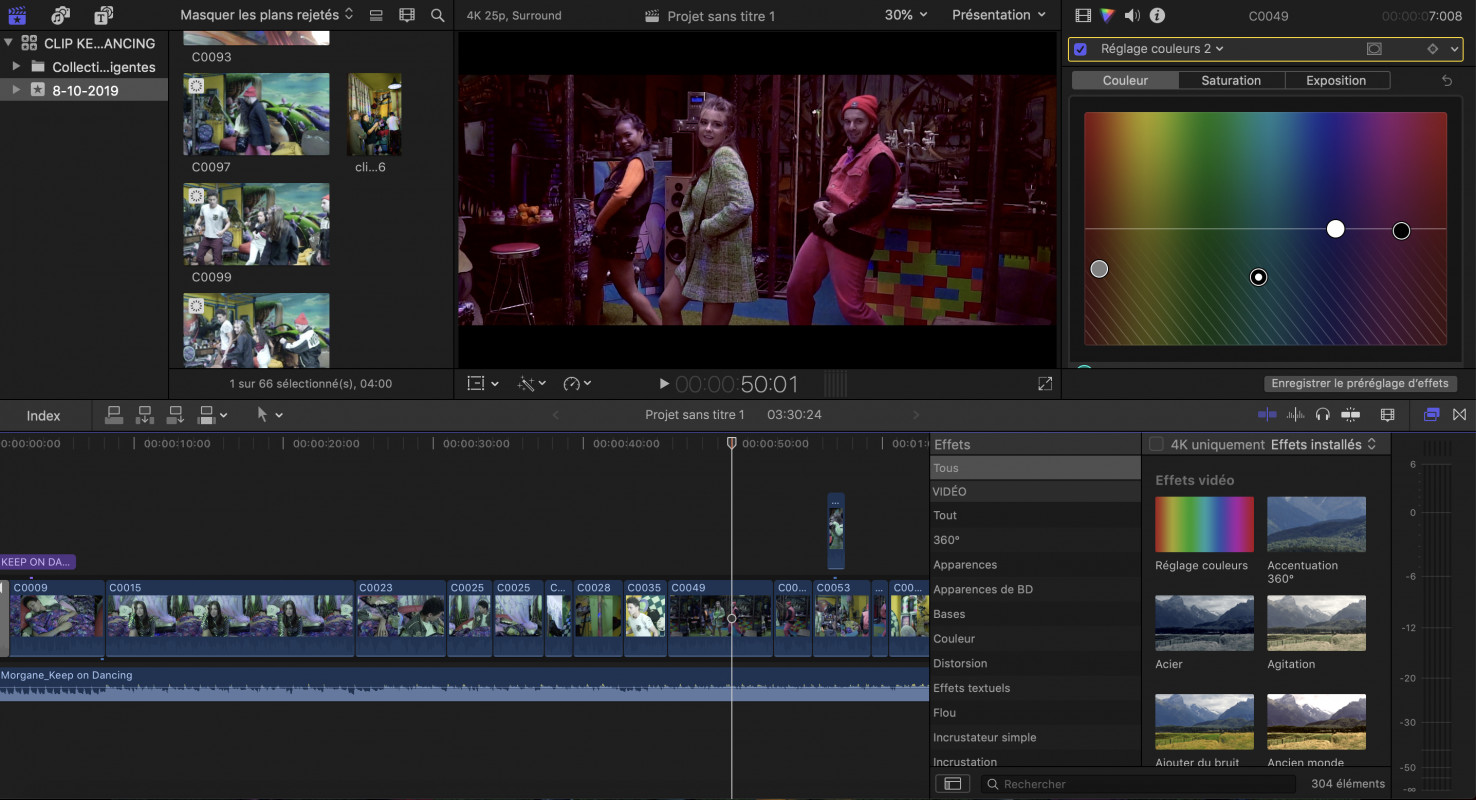Select the white highlights color puck
The width and height of the screenshot is (1476, 800).
[x=1335, y=229]
